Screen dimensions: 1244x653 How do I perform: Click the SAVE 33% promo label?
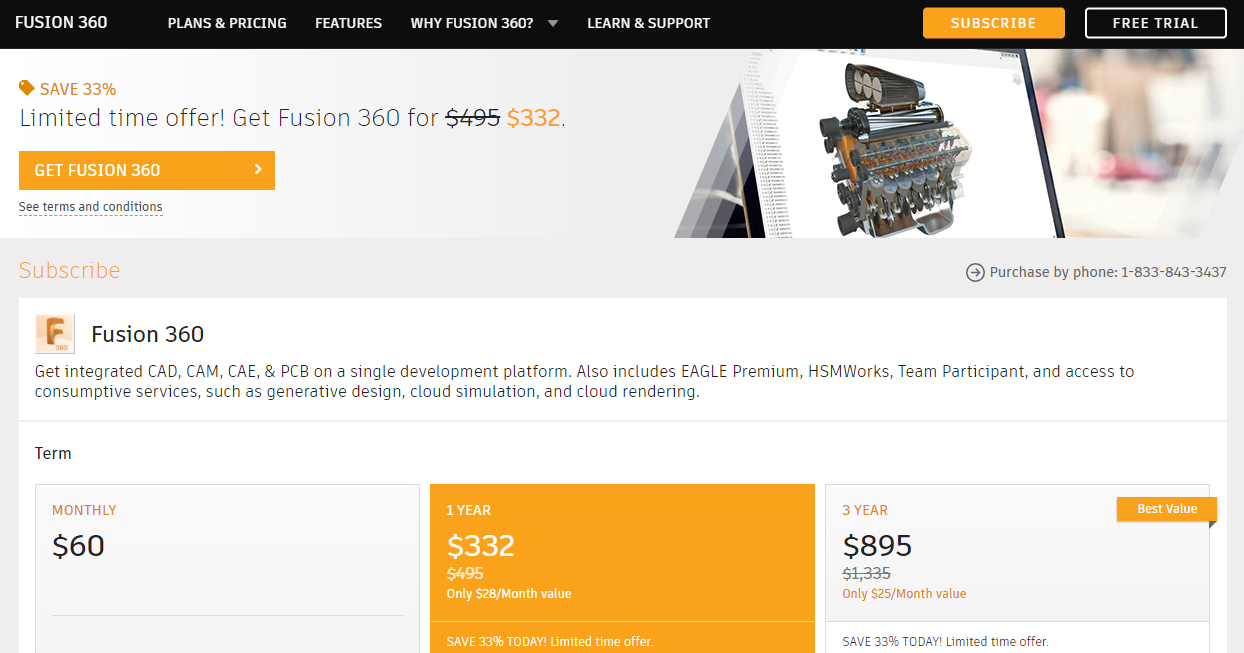point(78,89)
